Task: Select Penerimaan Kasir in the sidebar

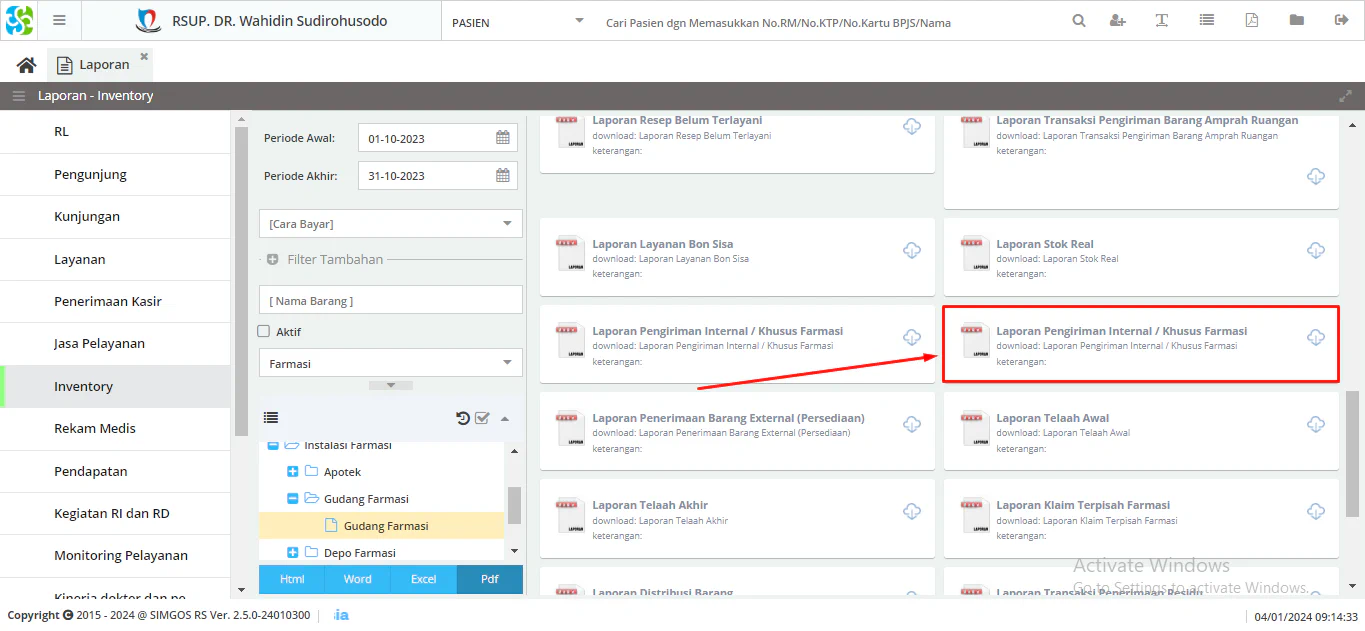Action: tap(115, 301)
